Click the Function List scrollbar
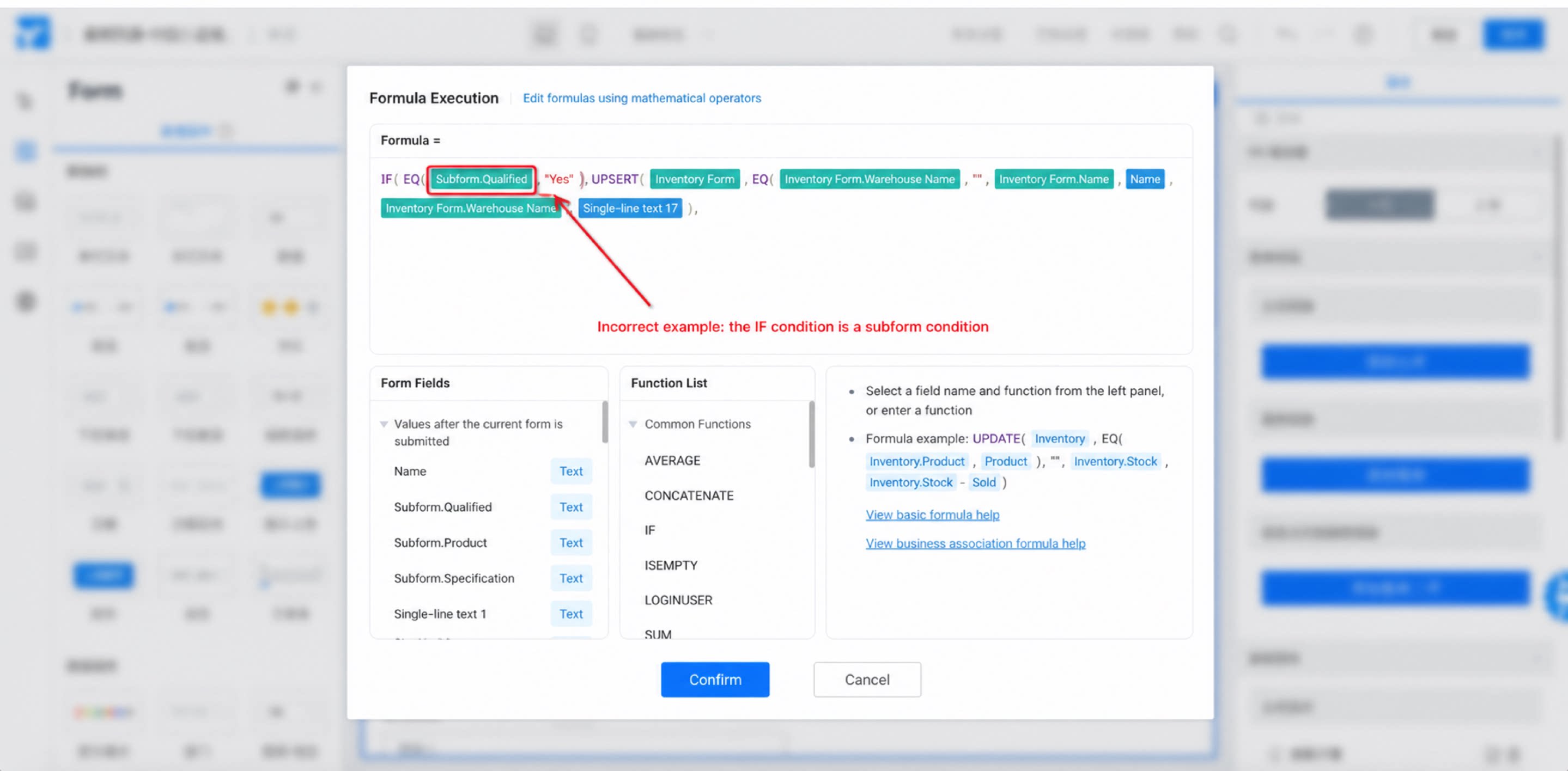 click(x=811, y=434)
